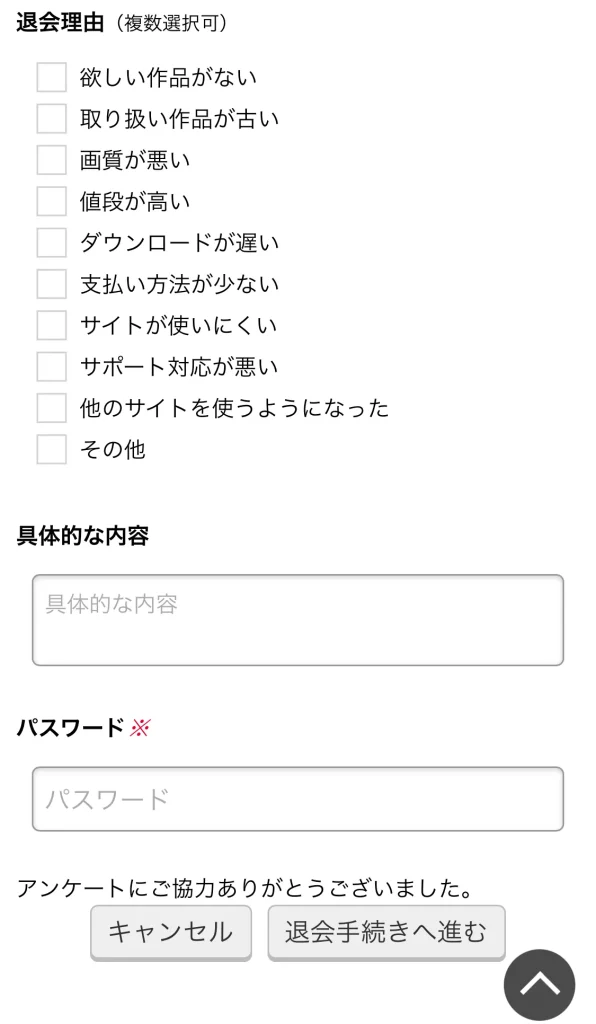Tap the scroll-to-top arrow icon

pyautogui.click(x=538, y=983)
